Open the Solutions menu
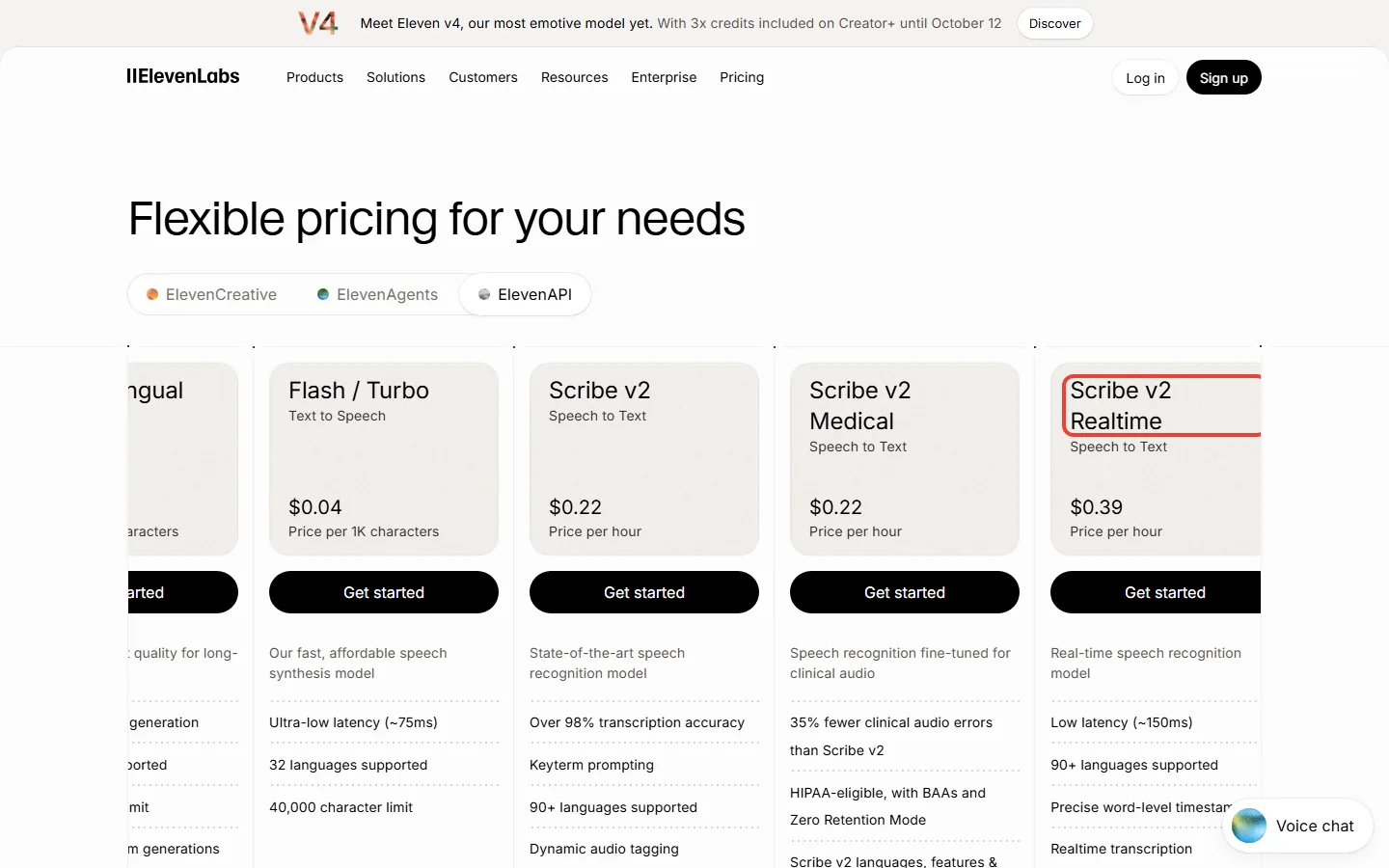 pyautogui.click(x=395, y=77)
